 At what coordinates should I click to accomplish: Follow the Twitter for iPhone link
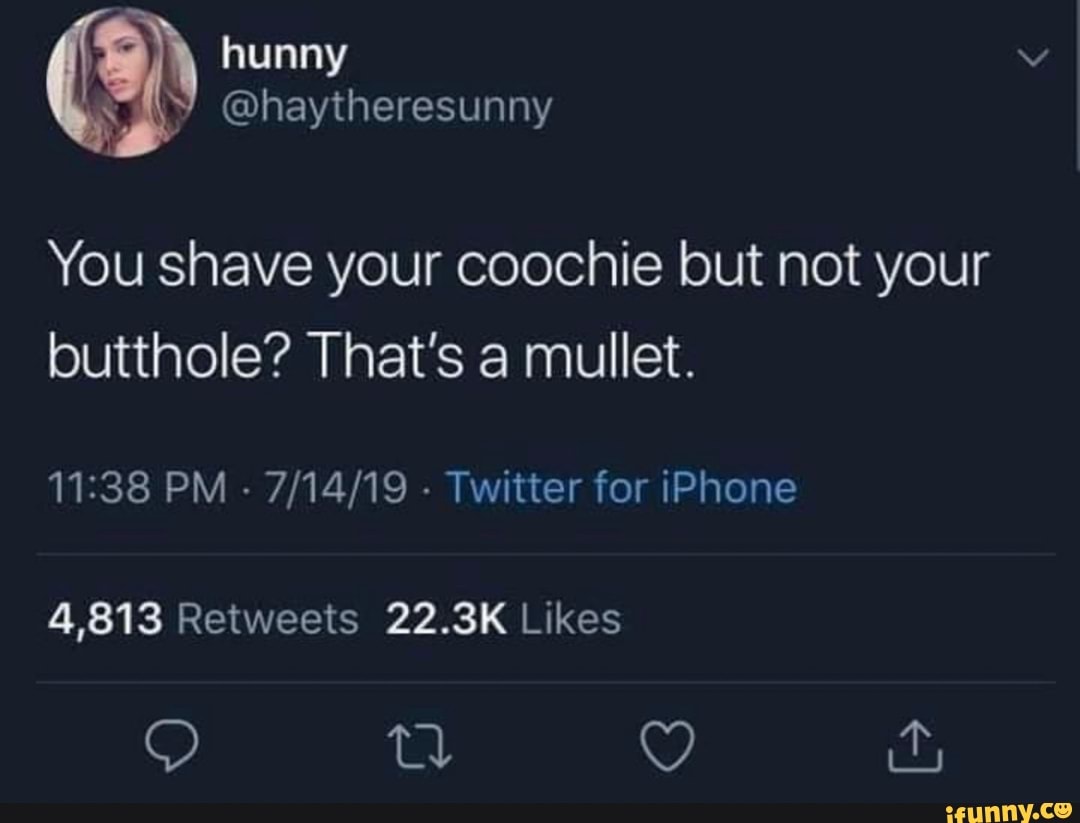pos(621,488)
